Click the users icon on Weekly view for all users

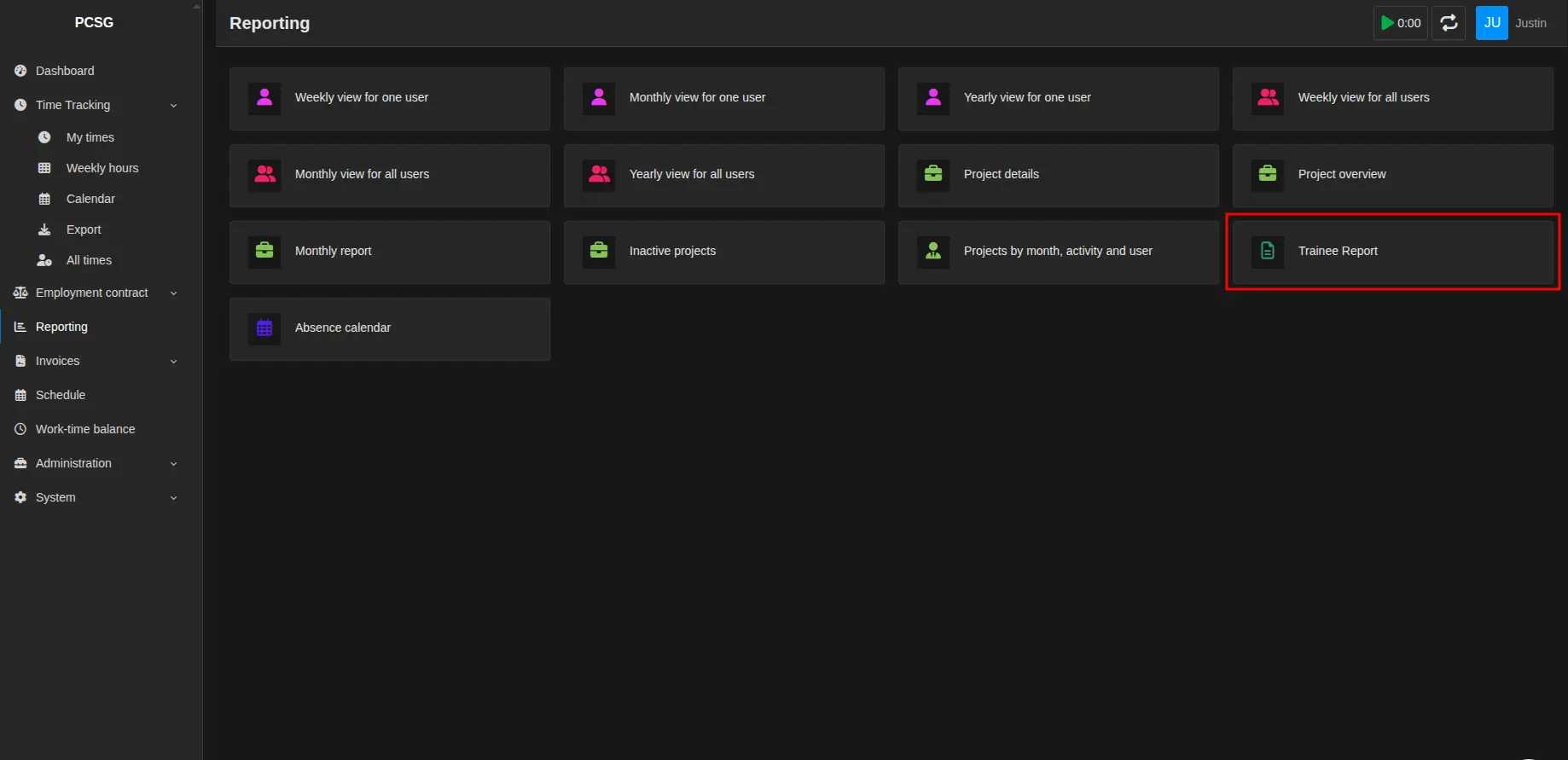click(x=1268, y=98)
